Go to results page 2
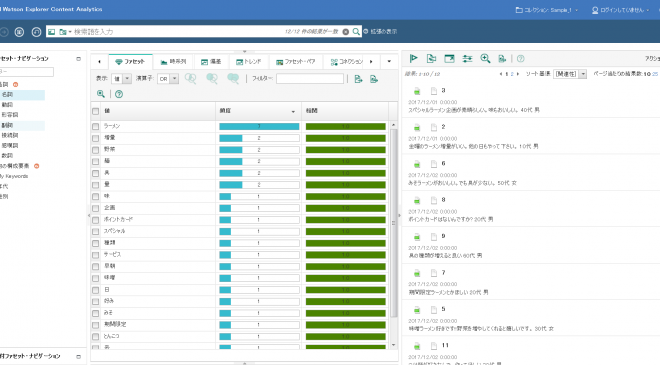 tap(512, 74)
